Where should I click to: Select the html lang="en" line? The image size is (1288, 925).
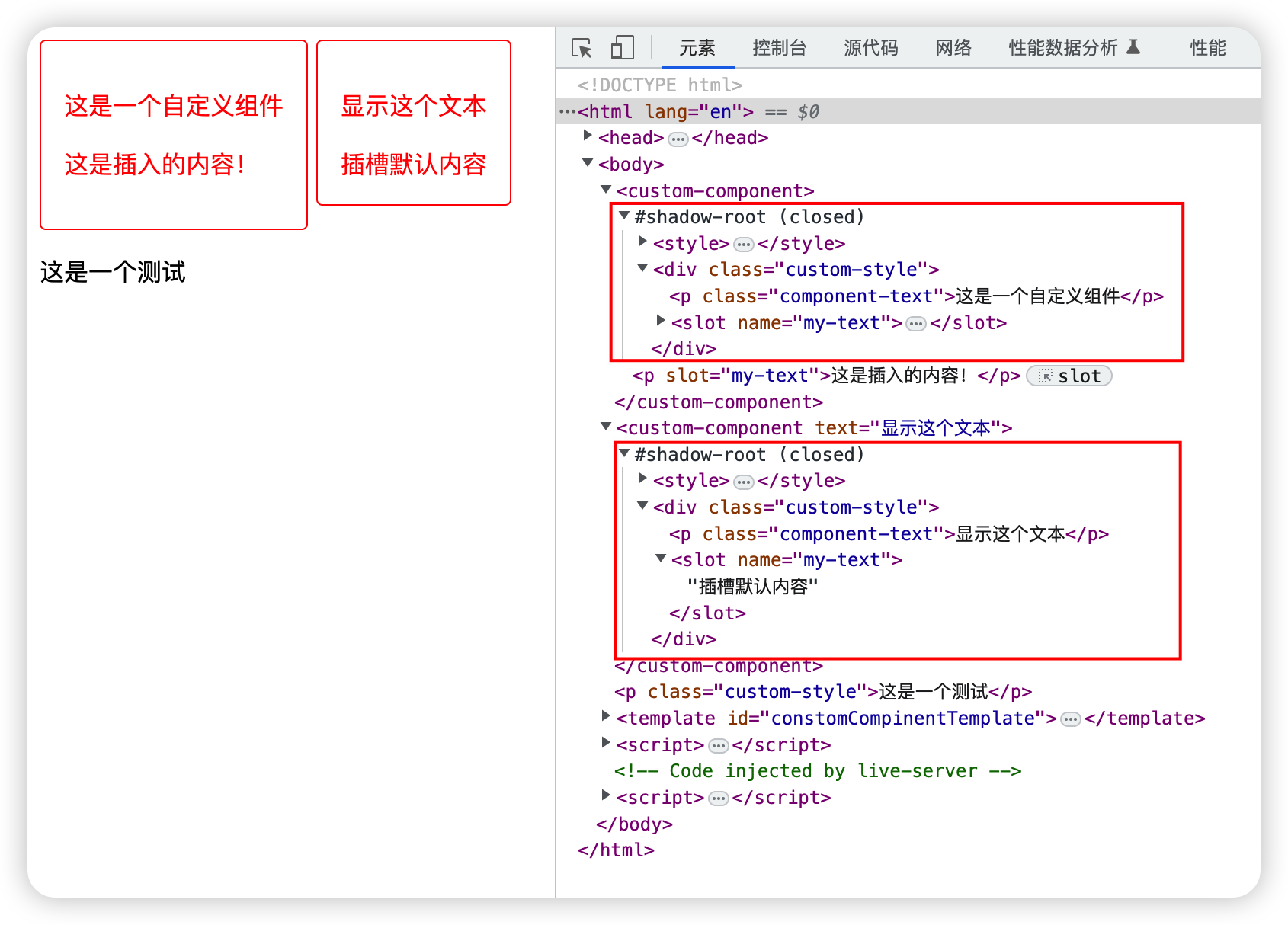tap(908, 112)
